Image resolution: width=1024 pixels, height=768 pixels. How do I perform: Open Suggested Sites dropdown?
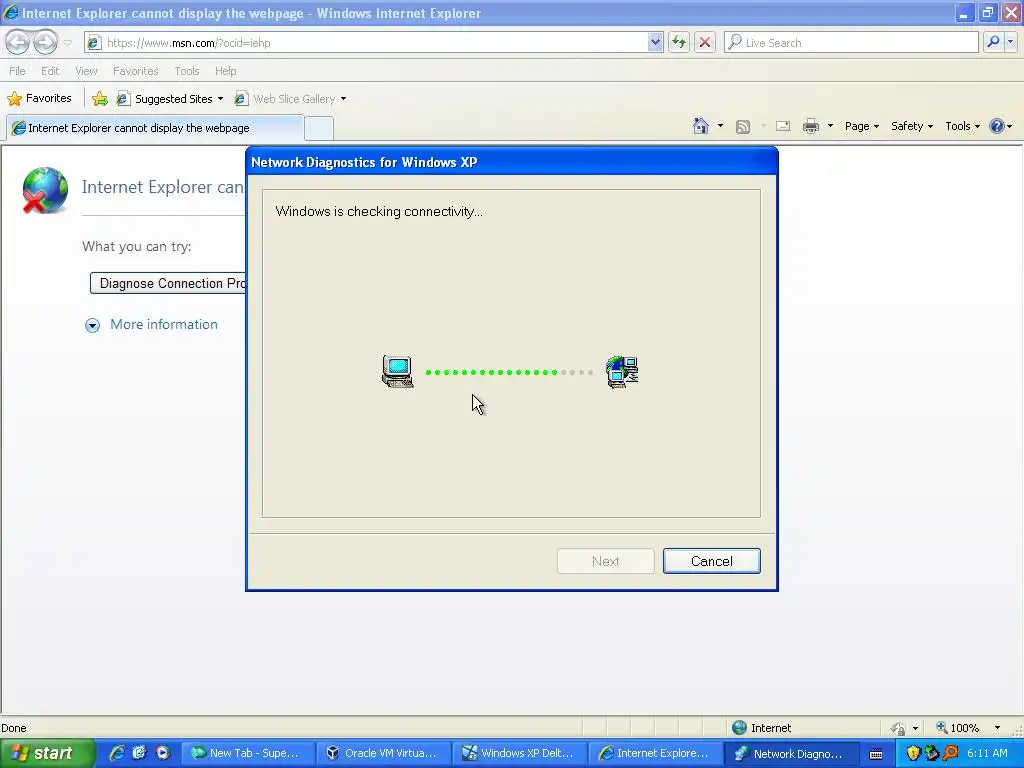pos(170,99)
